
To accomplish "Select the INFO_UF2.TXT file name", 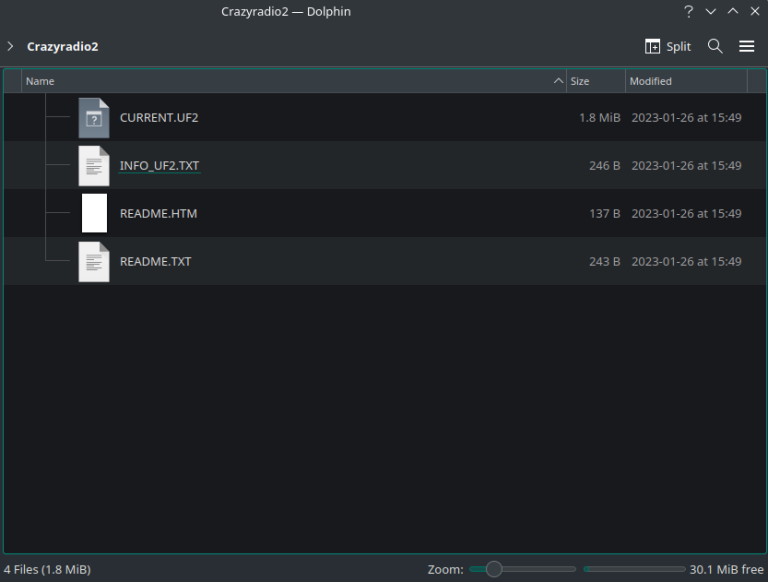I will [160, 166].
